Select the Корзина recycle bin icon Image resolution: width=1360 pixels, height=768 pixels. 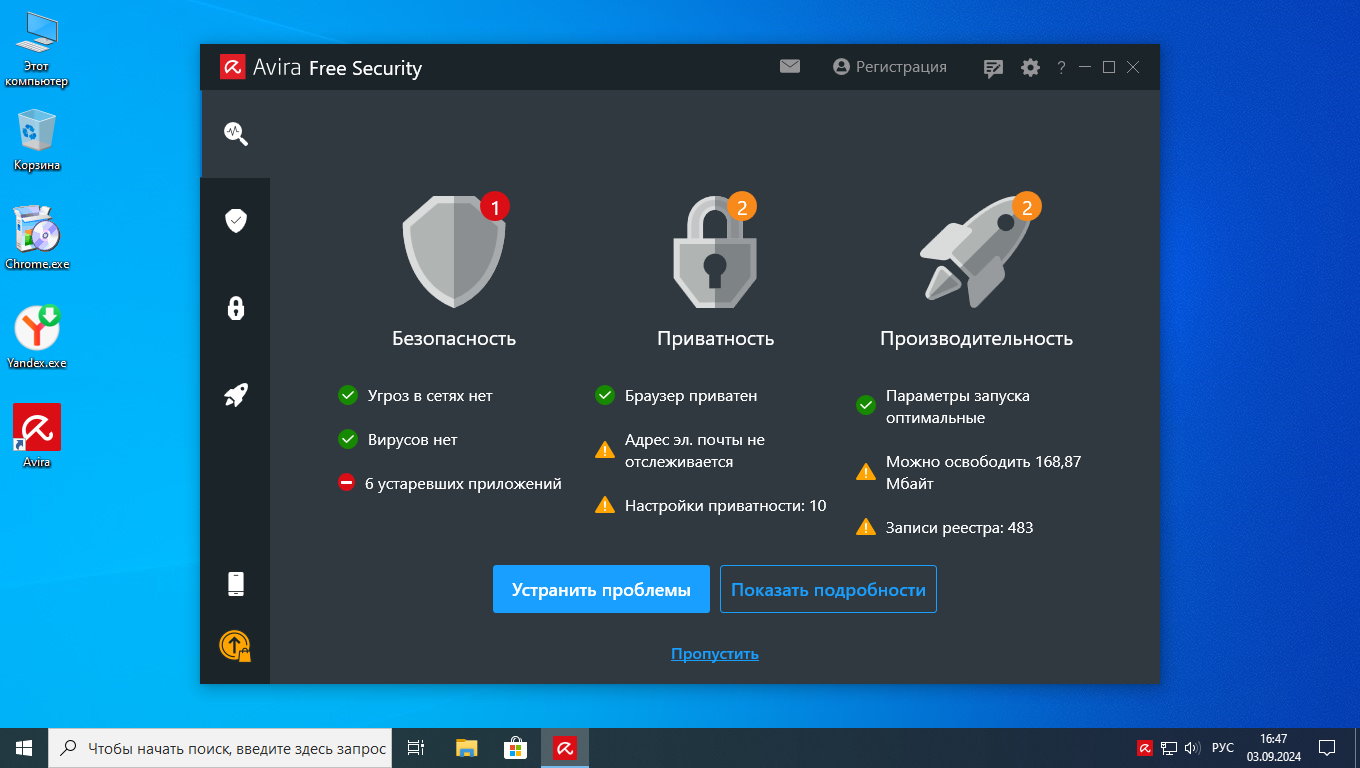(x=37, y=140)
